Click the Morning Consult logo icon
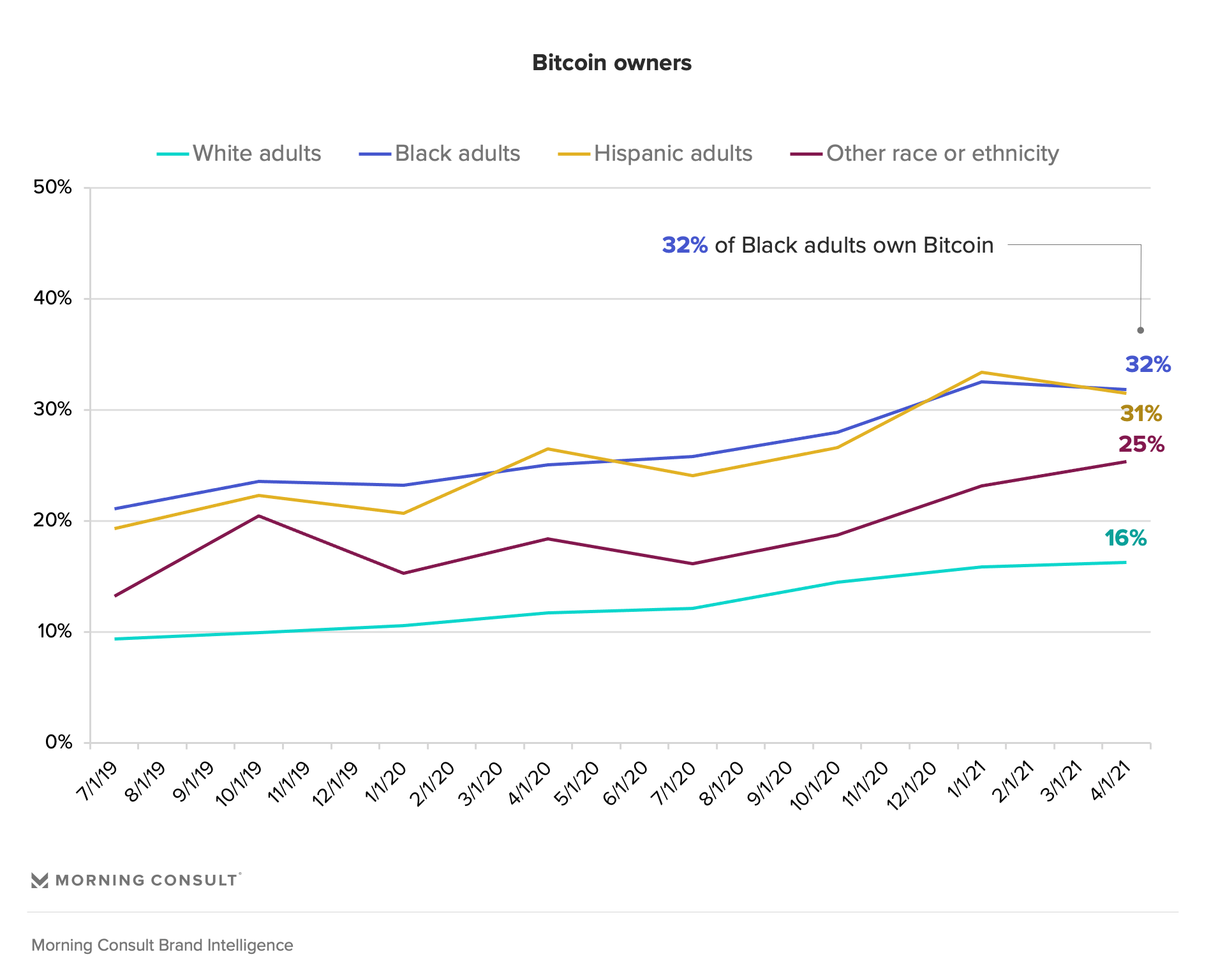The image size is (1225, 980). point(40,880)
